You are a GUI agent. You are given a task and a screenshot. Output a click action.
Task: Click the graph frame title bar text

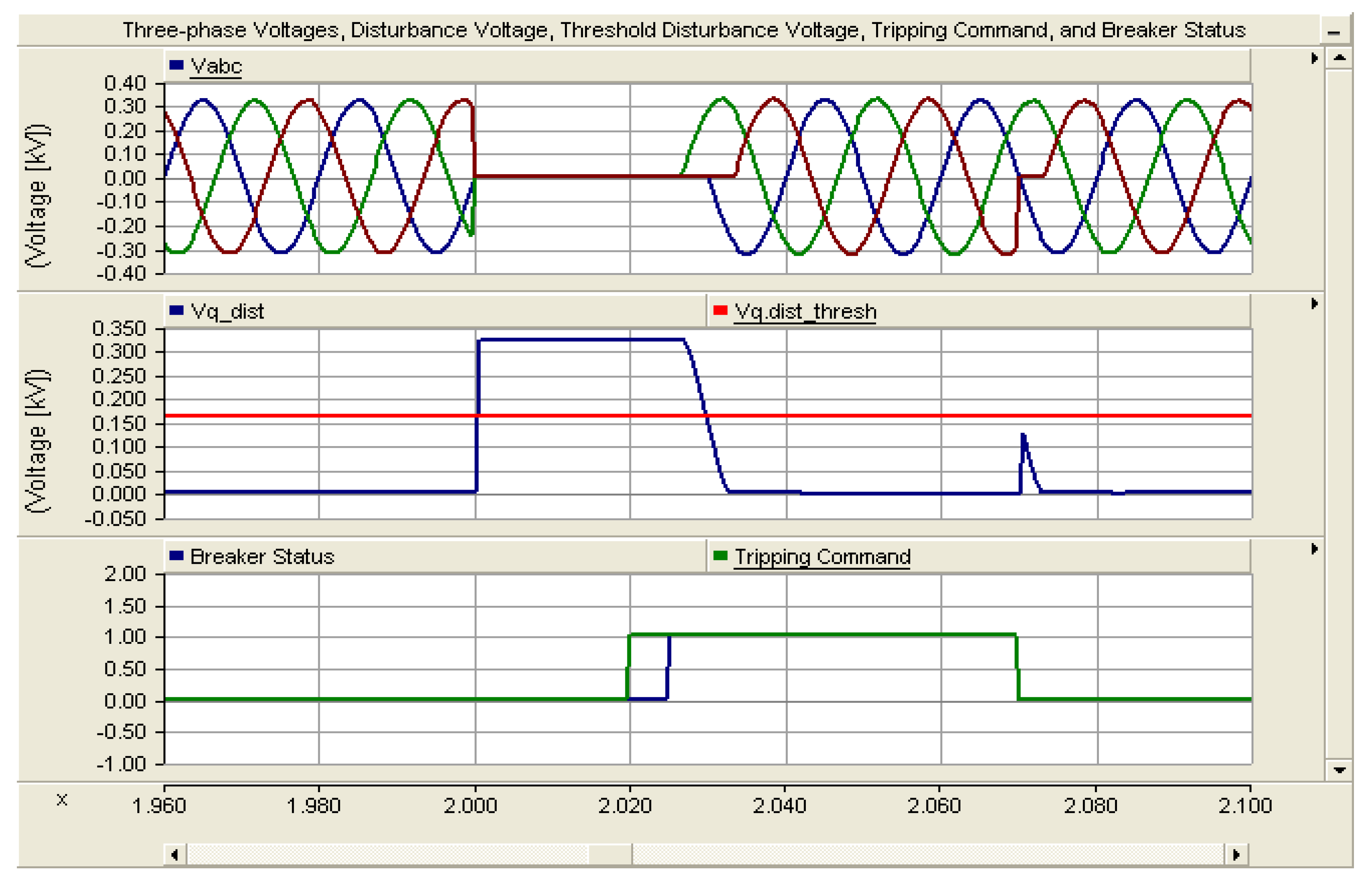684,30
